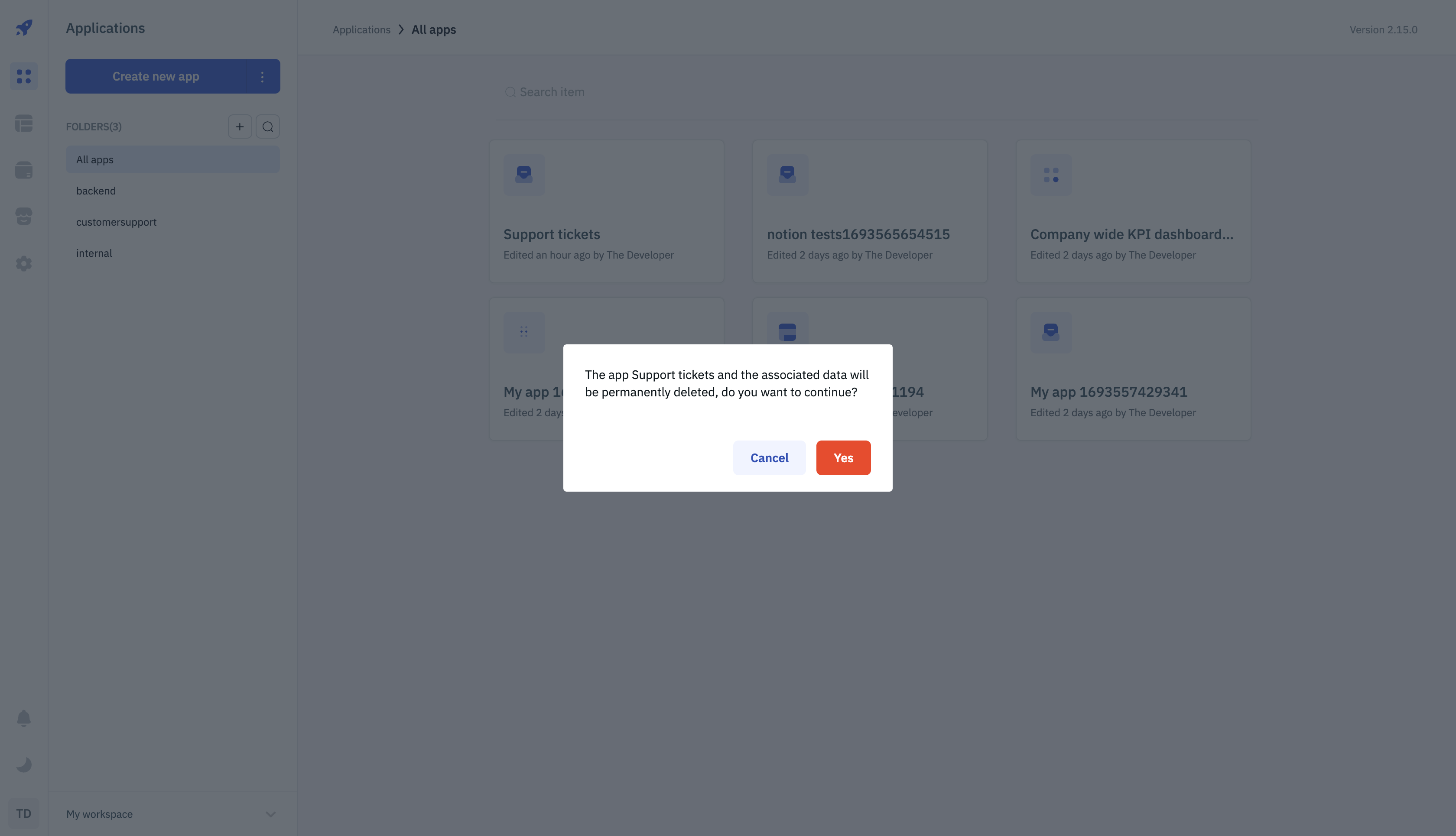
Task: Select the customersupport folder
Action: pyautogui.click(x=116, y=222)
